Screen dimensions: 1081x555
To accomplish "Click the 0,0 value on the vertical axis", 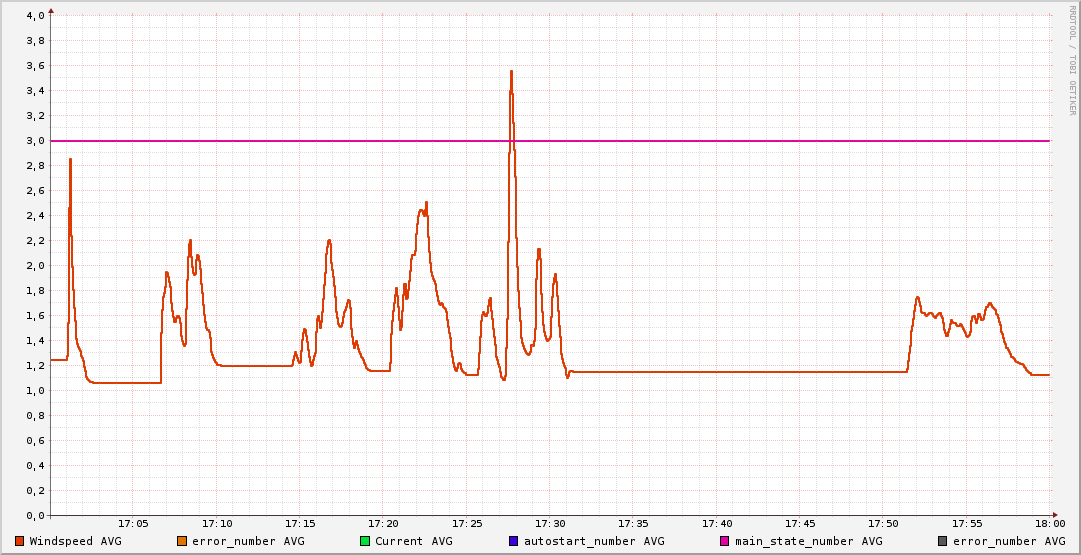I will point(34,516).
